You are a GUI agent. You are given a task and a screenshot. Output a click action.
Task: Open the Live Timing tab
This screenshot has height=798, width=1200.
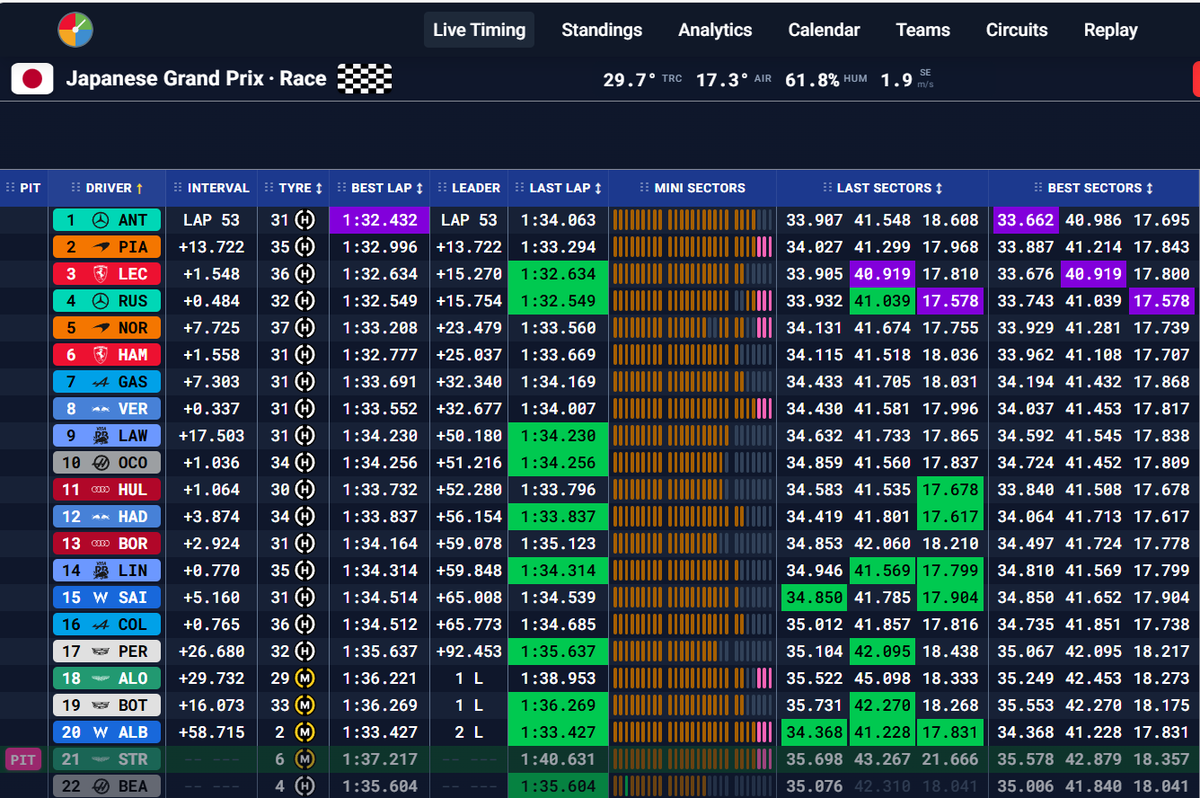[x=479, y=30]
